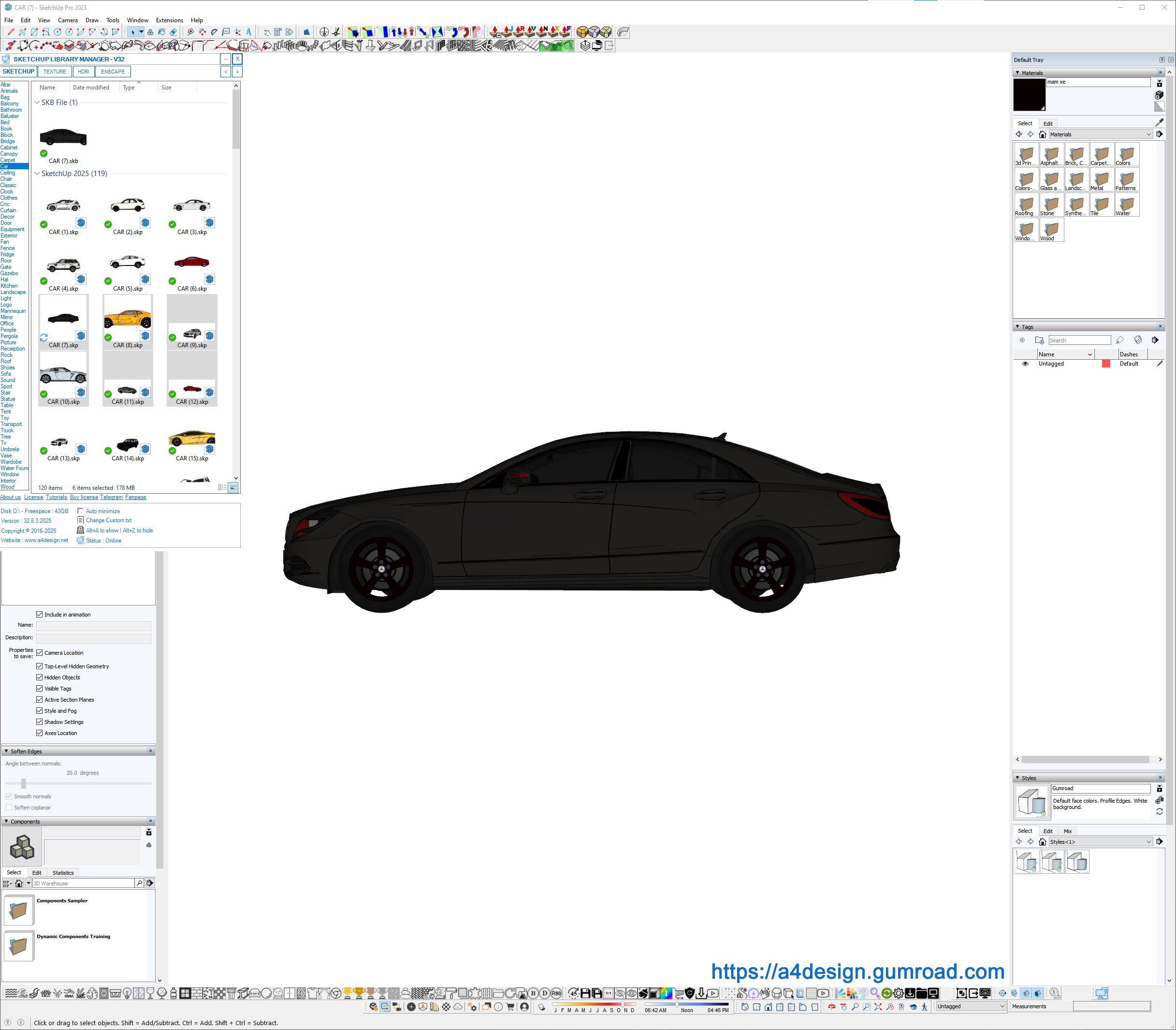
Task: Uncheck Camera Location checkbox
Action: (x=40, y=653)
